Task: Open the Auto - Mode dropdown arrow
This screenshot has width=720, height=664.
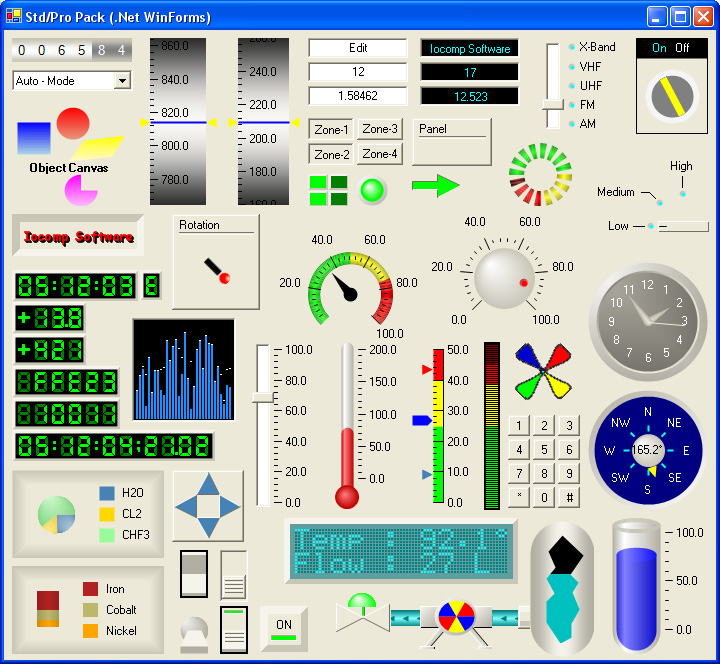Action: coord(122,81)
